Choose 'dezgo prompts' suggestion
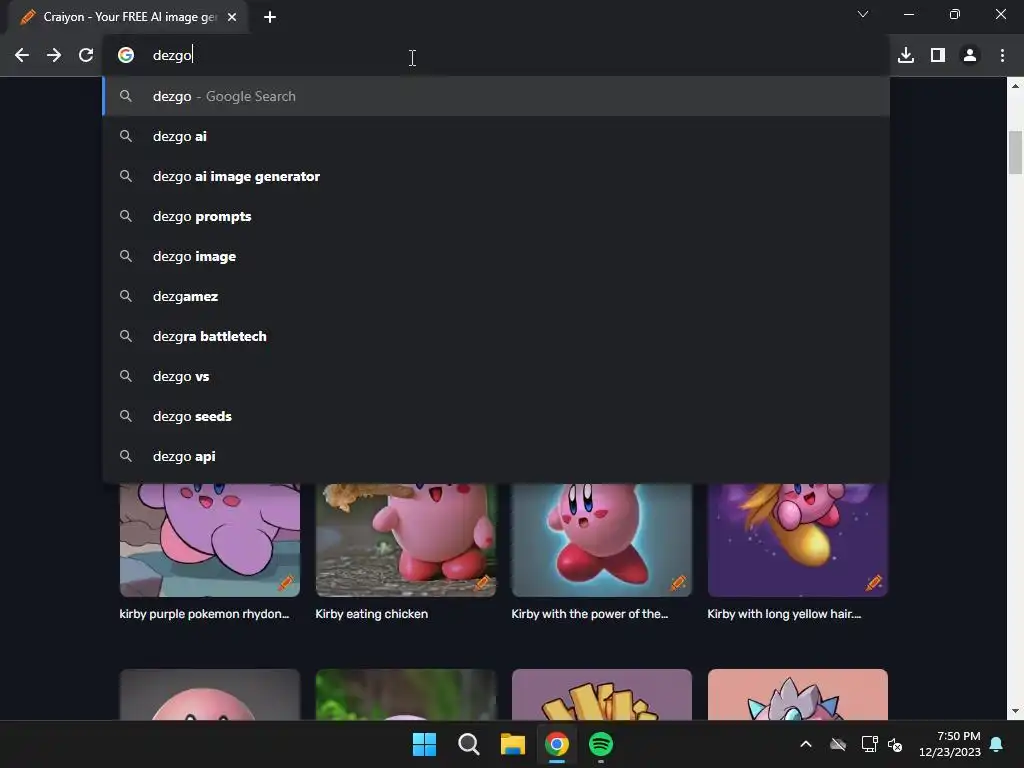 coord(496,216)
